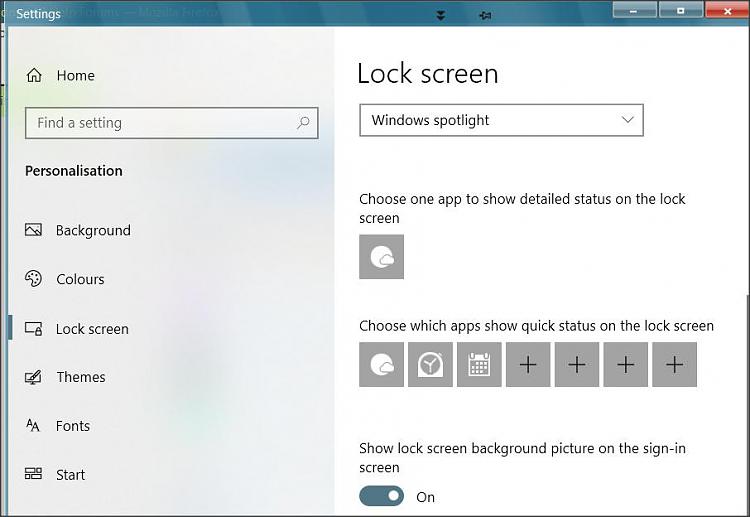The width and height of the screenshot is (750, 517).
Task: Click the quick status Alarms clock tile
Action: coord(430,364)
